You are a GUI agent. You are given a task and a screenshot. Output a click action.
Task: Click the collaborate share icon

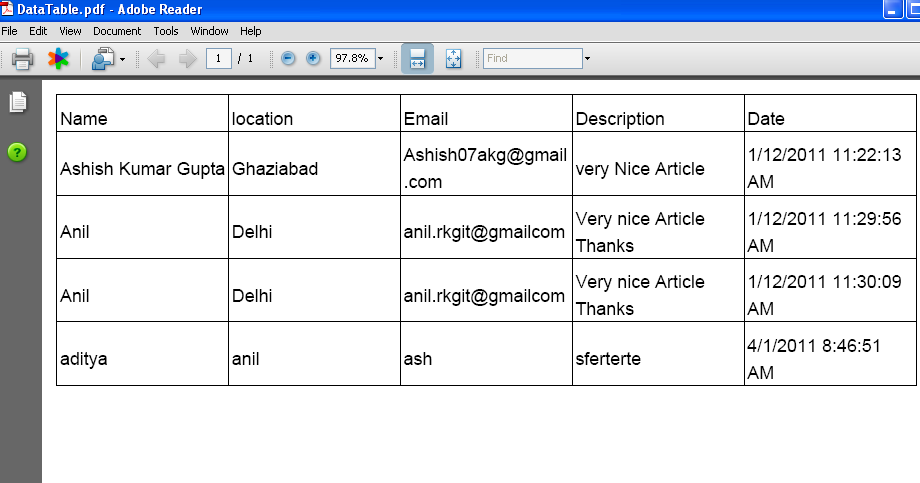tap(103, 59)
